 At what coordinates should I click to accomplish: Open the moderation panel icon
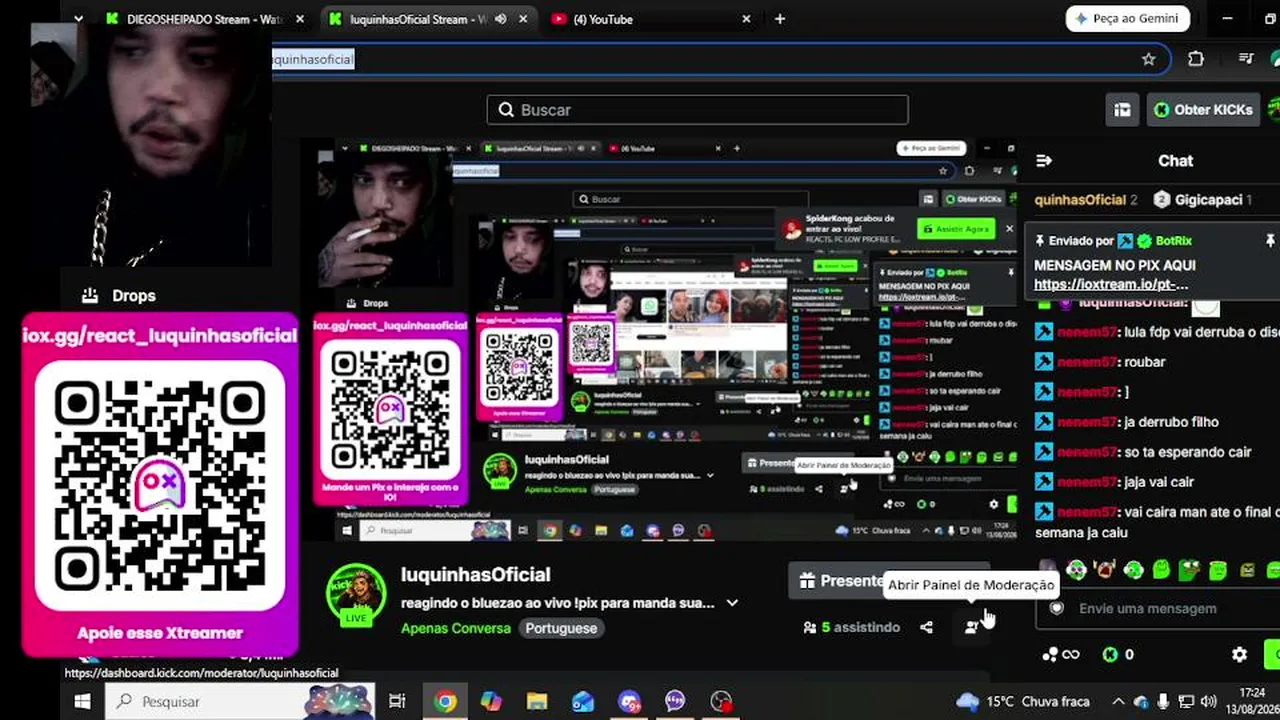pos(972,627)
